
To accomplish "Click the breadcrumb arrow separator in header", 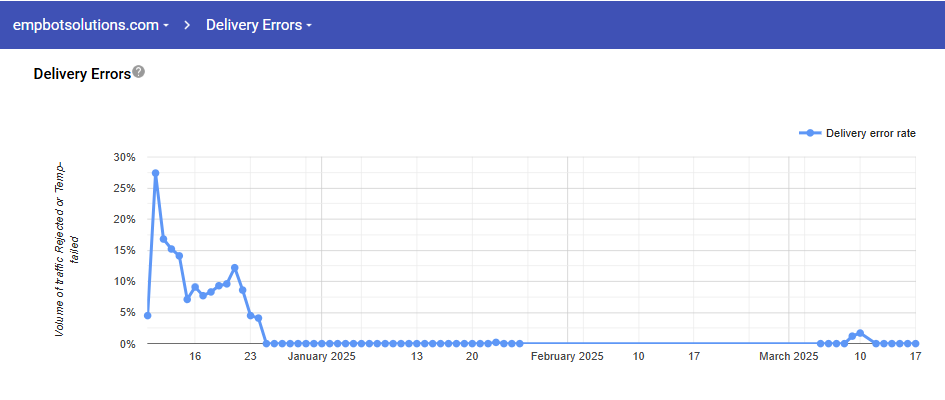I will [187, 25].
